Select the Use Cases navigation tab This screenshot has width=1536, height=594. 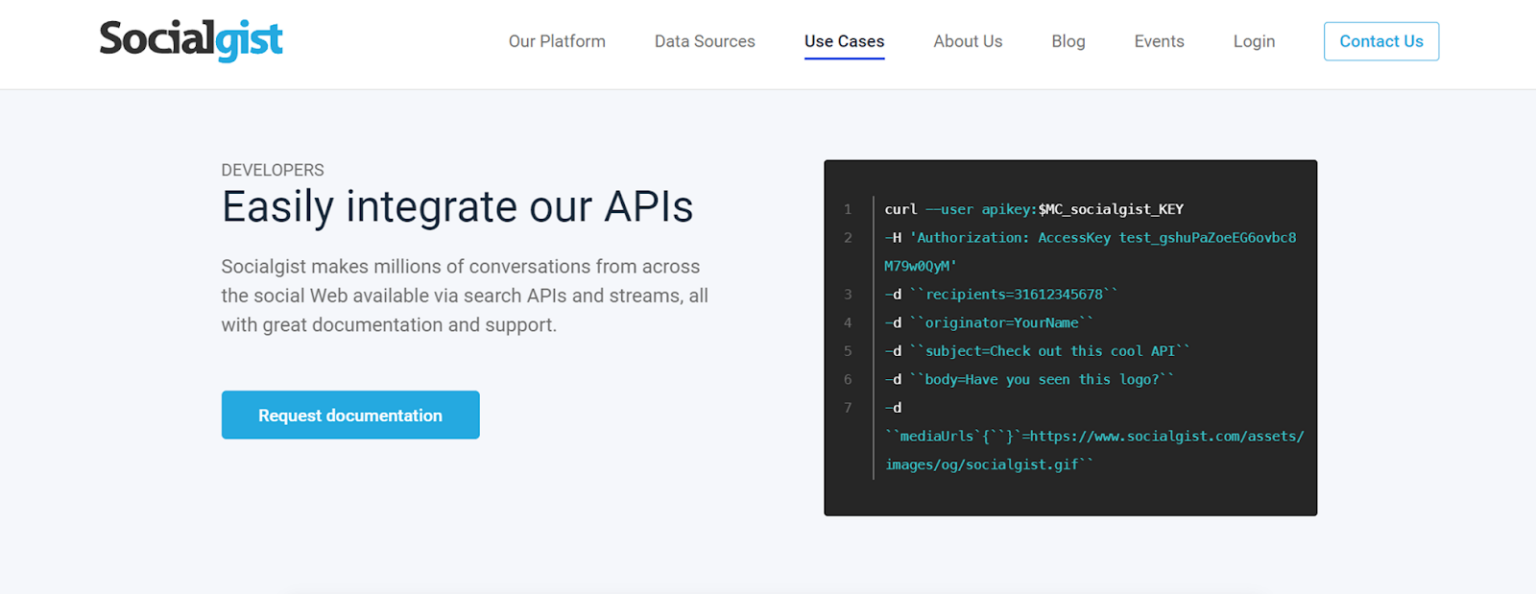tap(843, 41)
